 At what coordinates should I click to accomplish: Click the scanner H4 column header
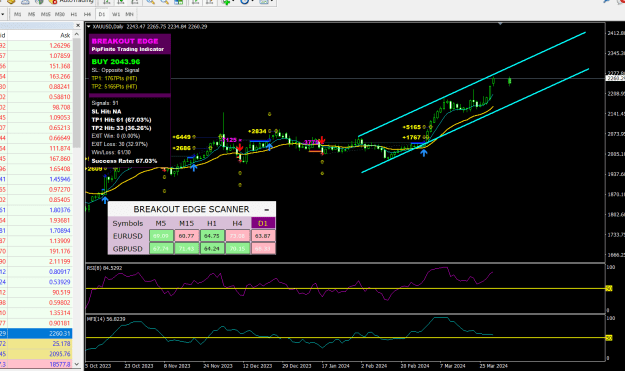coord(237,223)
